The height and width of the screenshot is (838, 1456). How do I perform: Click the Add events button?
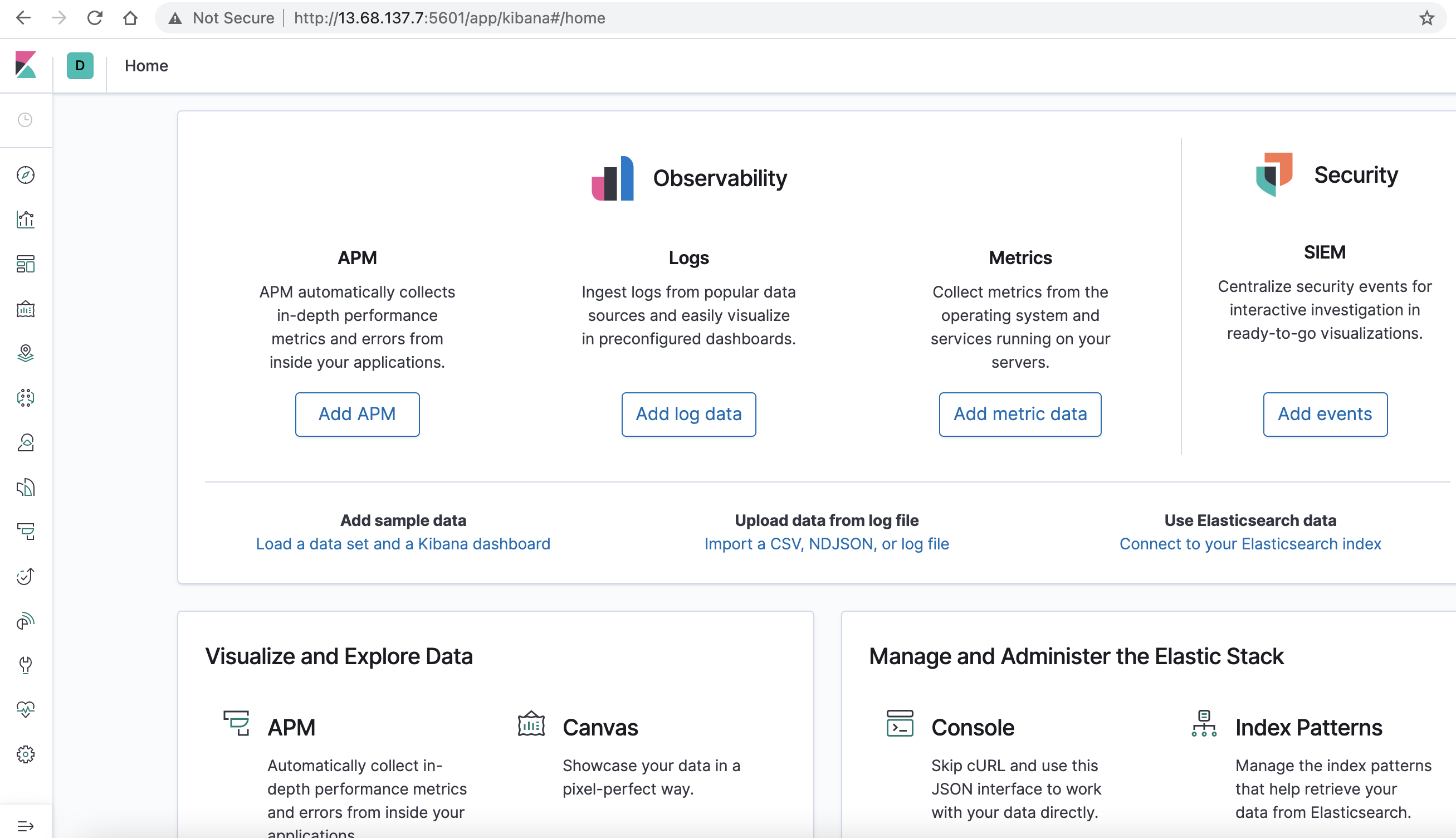click(1325, 415)
